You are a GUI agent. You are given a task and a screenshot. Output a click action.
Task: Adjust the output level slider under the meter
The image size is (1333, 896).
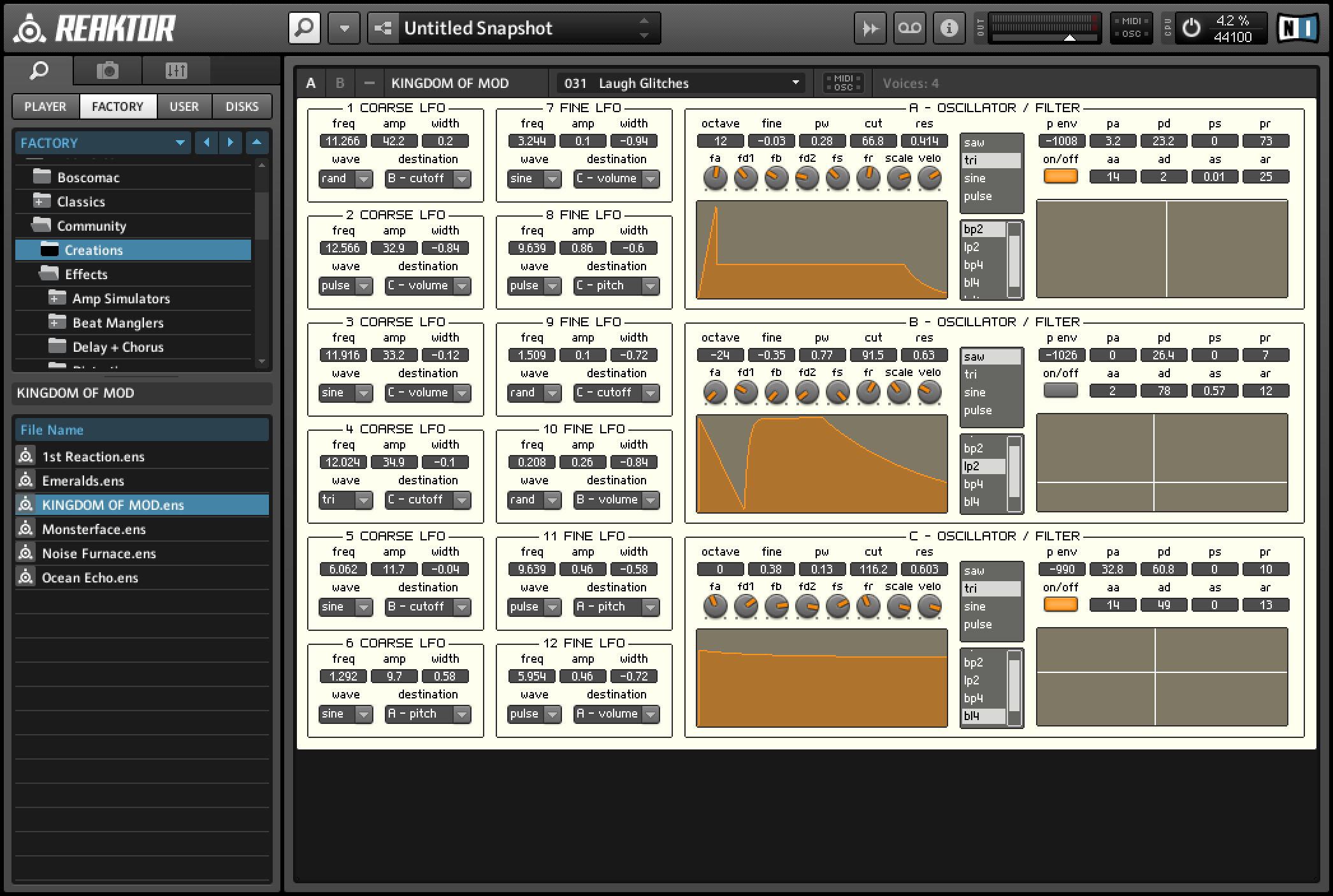(x=1070, y=38)
